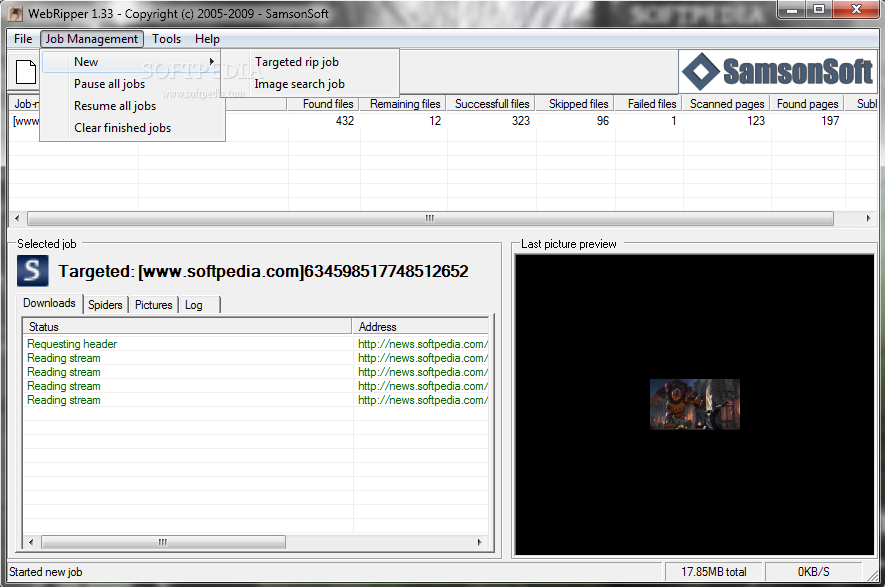Click the Targeted job title text
885x587 pixels.
tap(264, 271)
